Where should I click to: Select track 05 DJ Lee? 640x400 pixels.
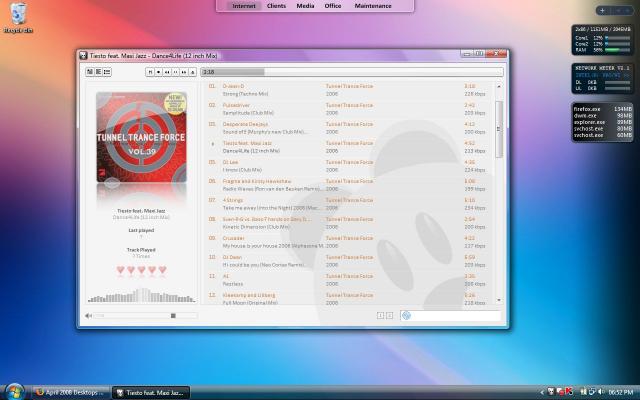click(x=347, y=166)
